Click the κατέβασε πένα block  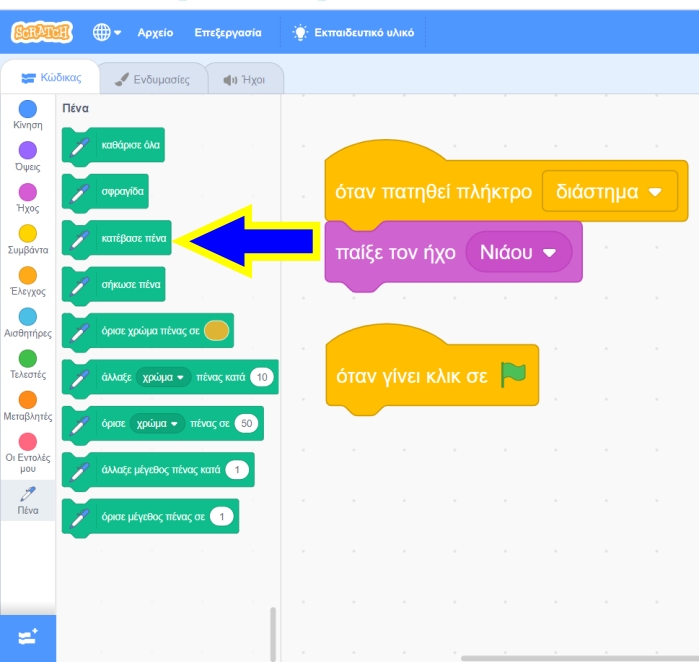[x=134, y=239]
